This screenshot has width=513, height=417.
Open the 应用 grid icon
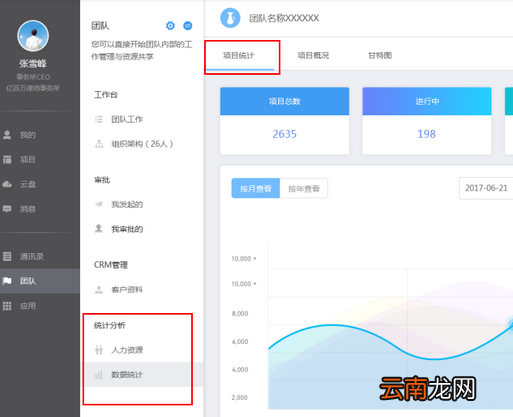[7, 306]
